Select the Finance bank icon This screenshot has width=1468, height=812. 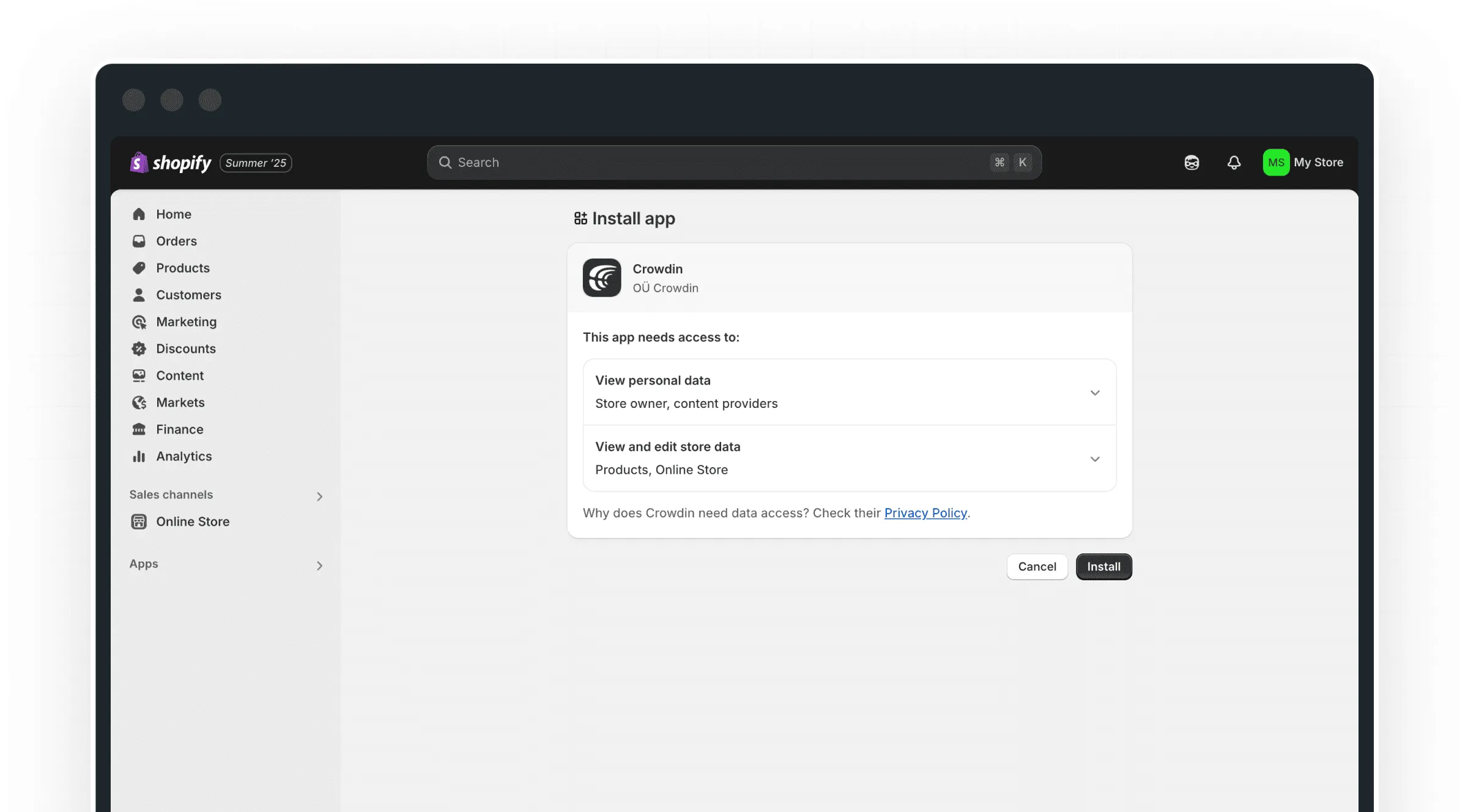[139, 429]
